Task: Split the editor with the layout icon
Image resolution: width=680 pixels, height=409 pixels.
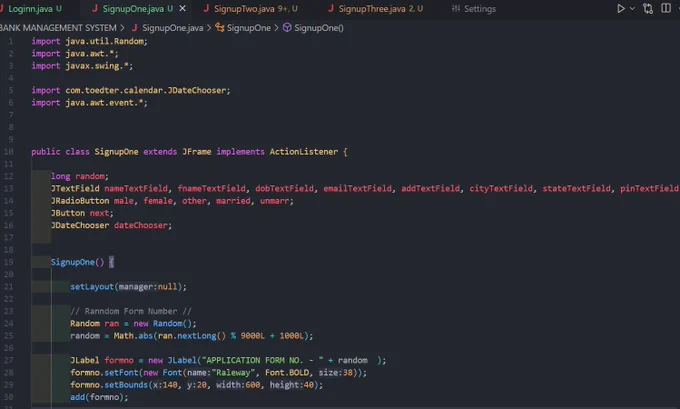Action: click(666, 8)
